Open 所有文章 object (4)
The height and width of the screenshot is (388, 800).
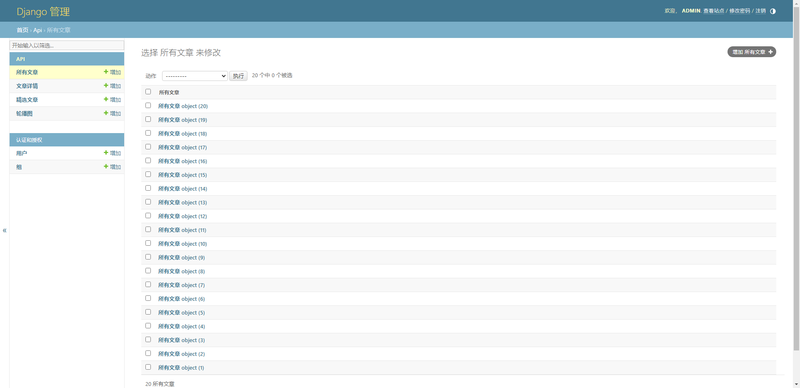coord(181,327)
